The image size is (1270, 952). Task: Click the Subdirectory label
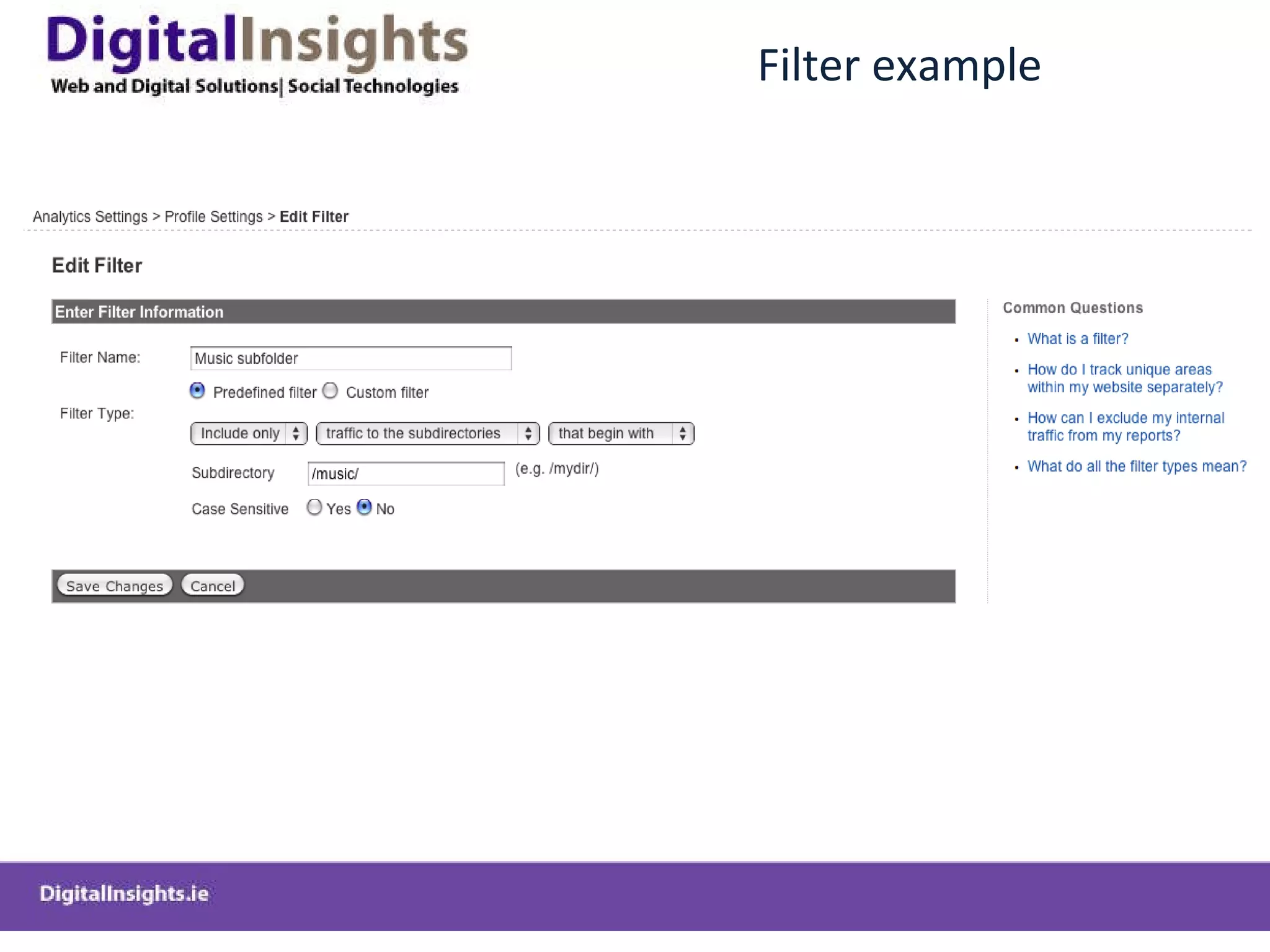233,473
